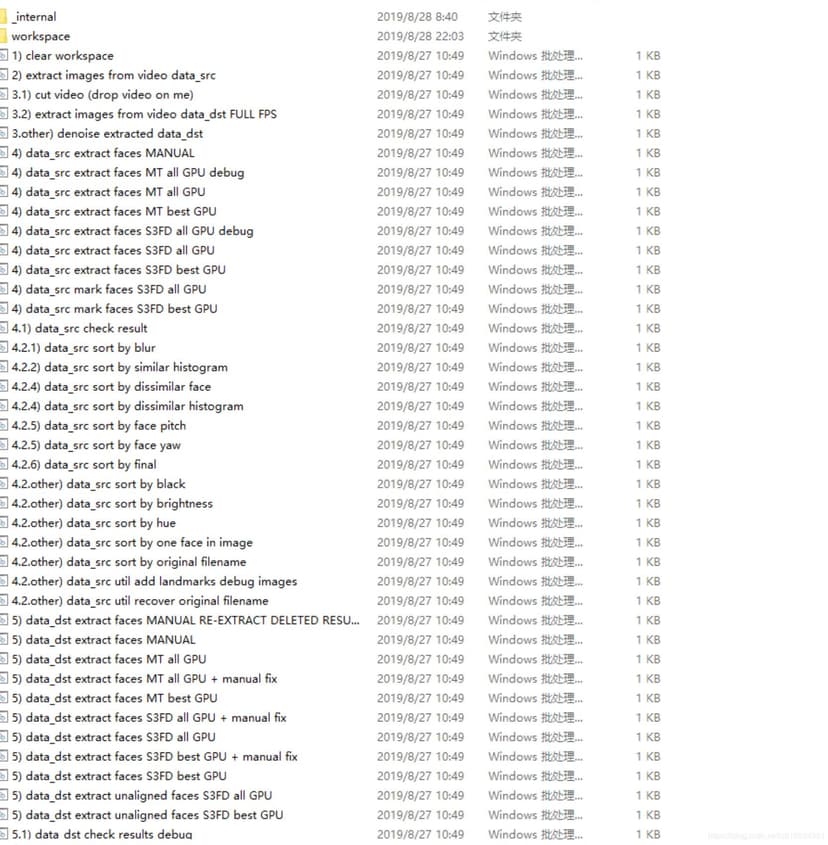Viewport: 828px width, 845px height.
Task: Click icon of 4.2.6) data_src sort by final
Action: tap(4, 465)
